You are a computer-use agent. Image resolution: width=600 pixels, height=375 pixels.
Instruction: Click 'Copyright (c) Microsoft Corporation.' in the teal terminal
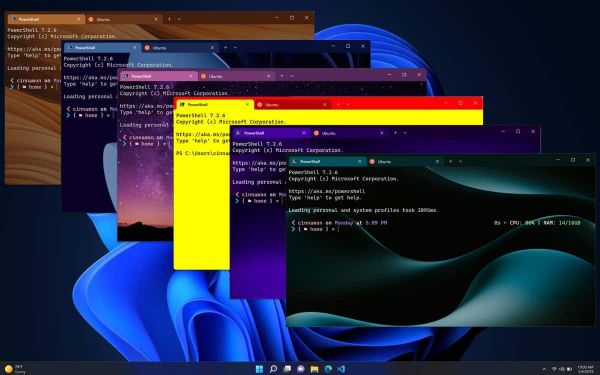point(343,179)
